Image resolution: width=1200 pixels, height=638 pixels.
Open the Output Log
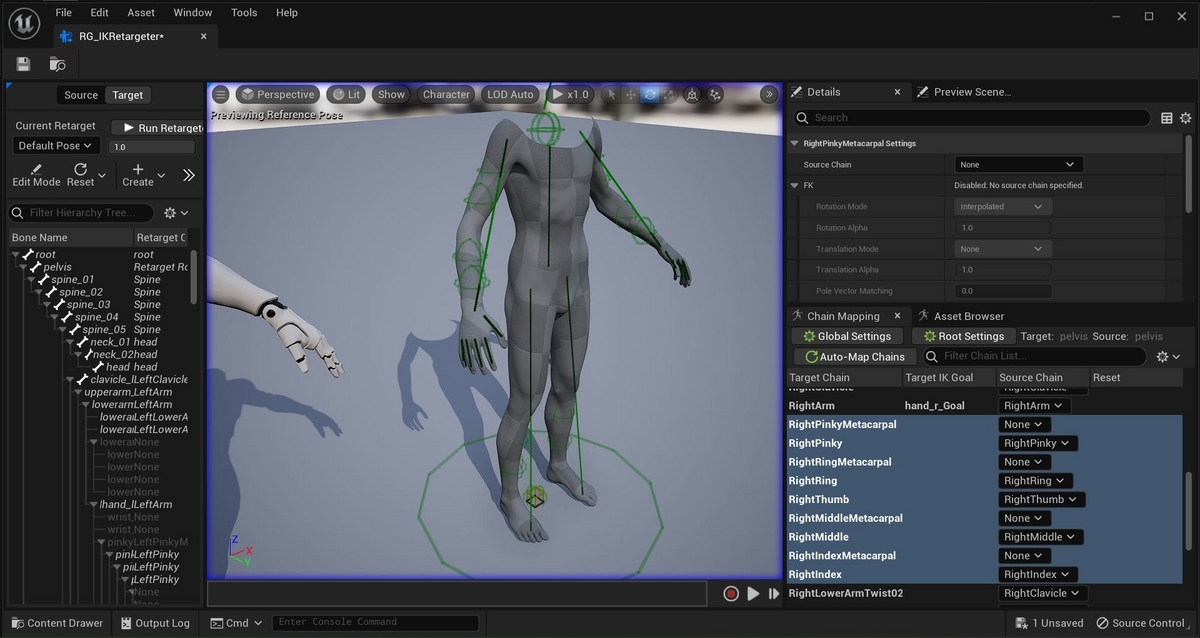[x=155, y=623]
